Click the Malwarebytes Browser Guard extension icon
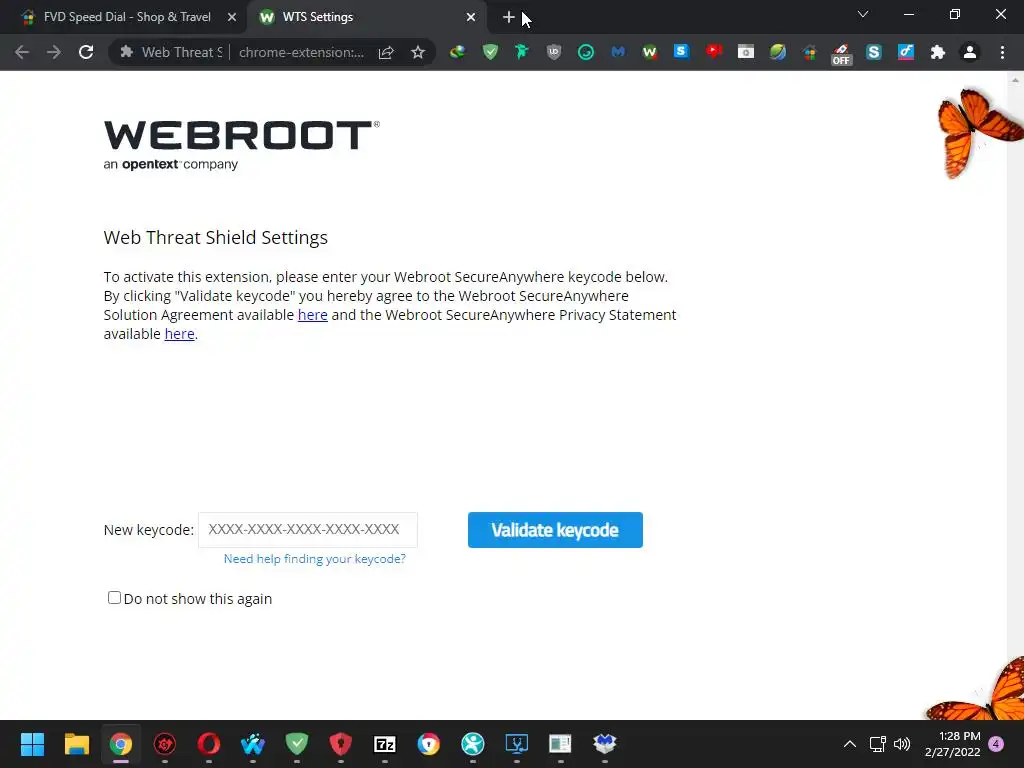Screen dimensions: 1024x768 click(x=618, y=52)
